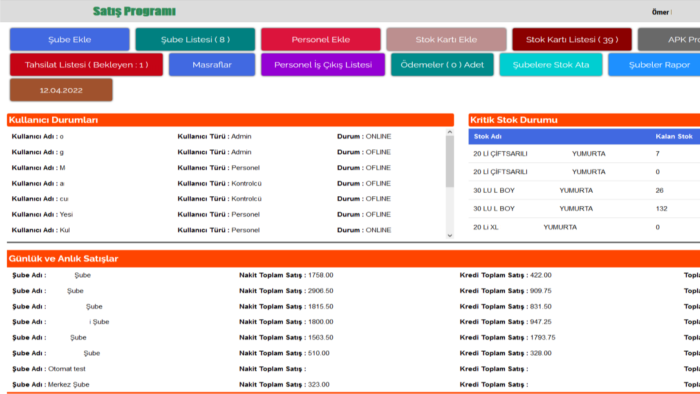Click Nakit Toplam Satış : 1563.50

[x=286, y=338]
